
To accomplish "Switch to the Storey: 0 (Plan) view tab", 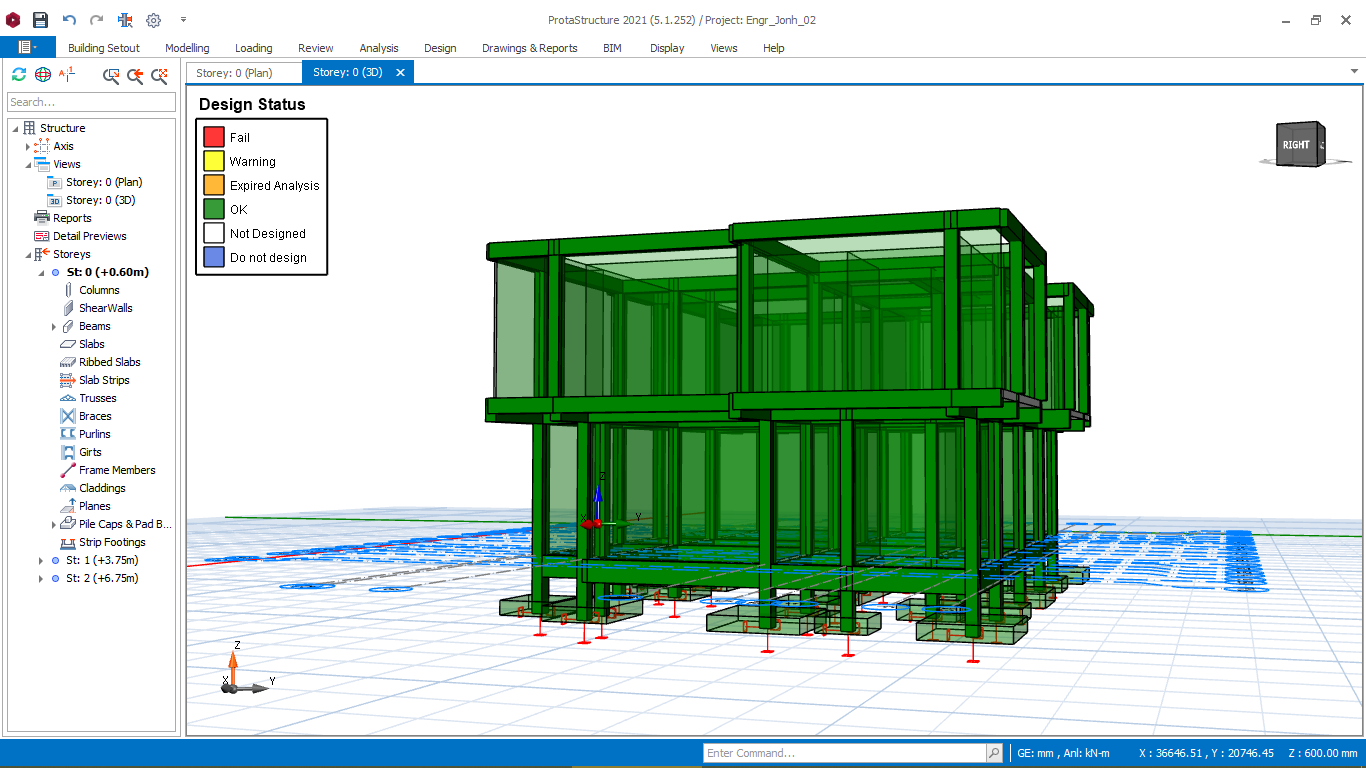I will (243, 72).
